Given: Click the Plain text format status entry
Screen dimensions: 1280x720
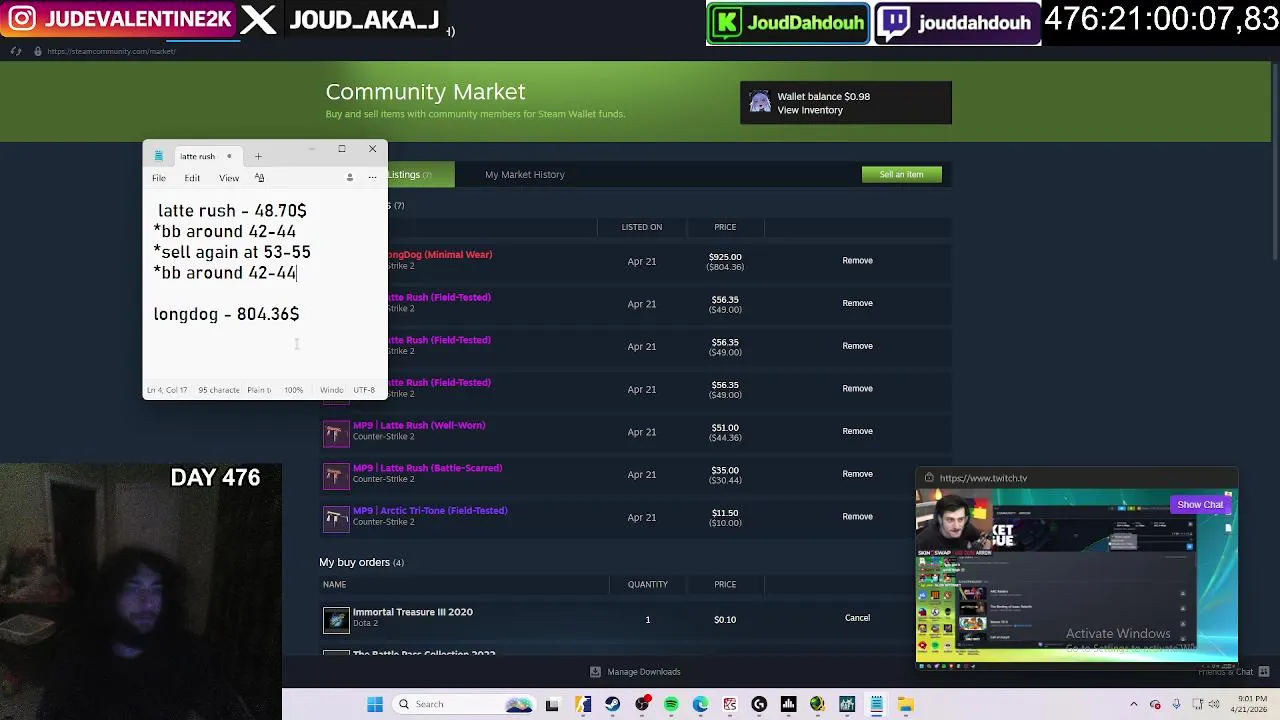Looking at the screenshot, I should 259,390.
